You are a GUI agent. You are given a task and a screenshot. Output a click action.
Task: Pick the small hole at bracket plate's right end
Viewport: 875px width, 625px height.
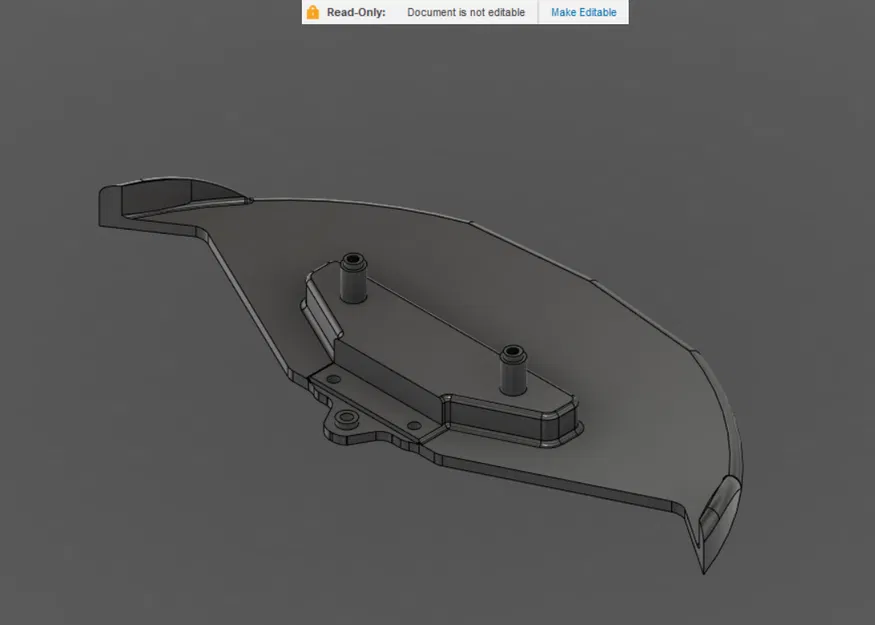click(414, 426)
